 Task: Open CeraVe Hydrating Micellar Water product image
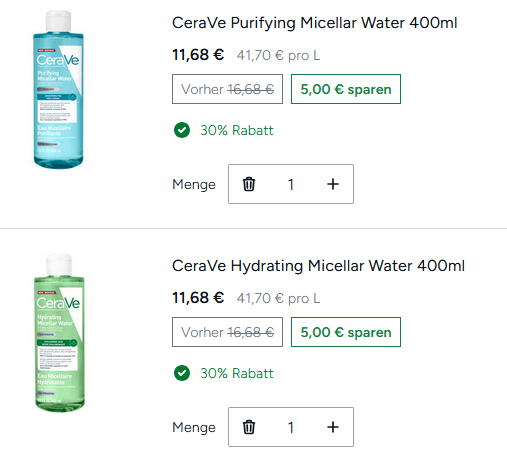59,333
